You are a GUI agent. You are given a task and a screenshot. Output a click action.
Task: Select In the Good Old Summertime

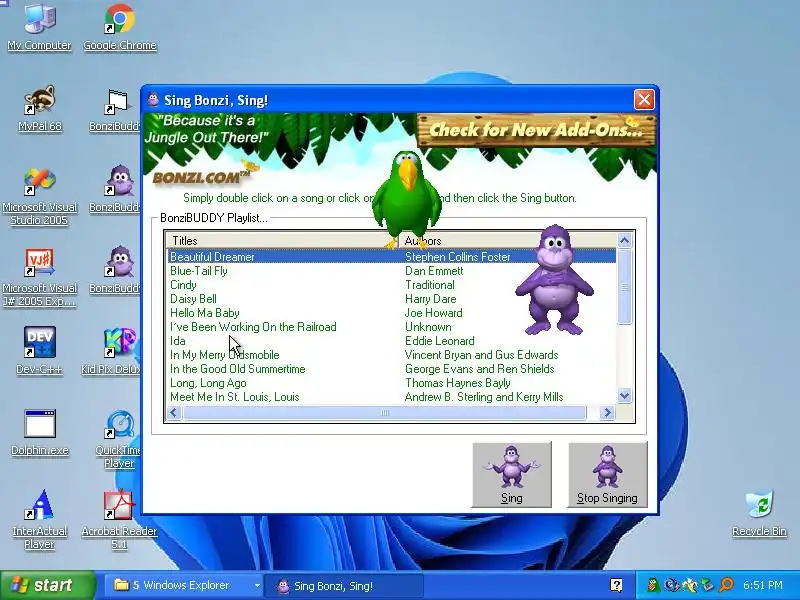pos(238,369)
